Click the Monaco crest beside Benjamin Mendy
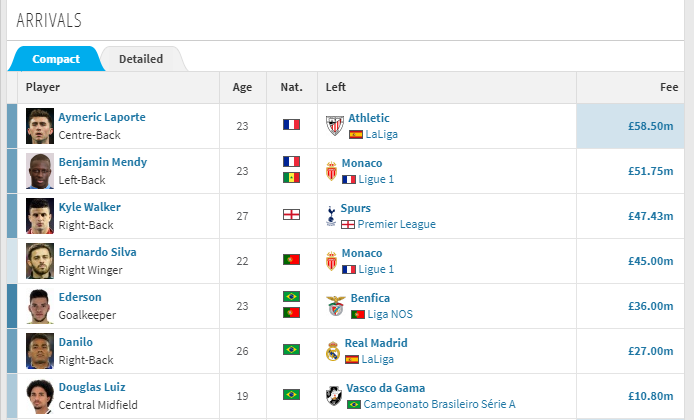Image resolution: width=694 pixels, height=420 pixels. pyautogui.click(x=333, y=171)
